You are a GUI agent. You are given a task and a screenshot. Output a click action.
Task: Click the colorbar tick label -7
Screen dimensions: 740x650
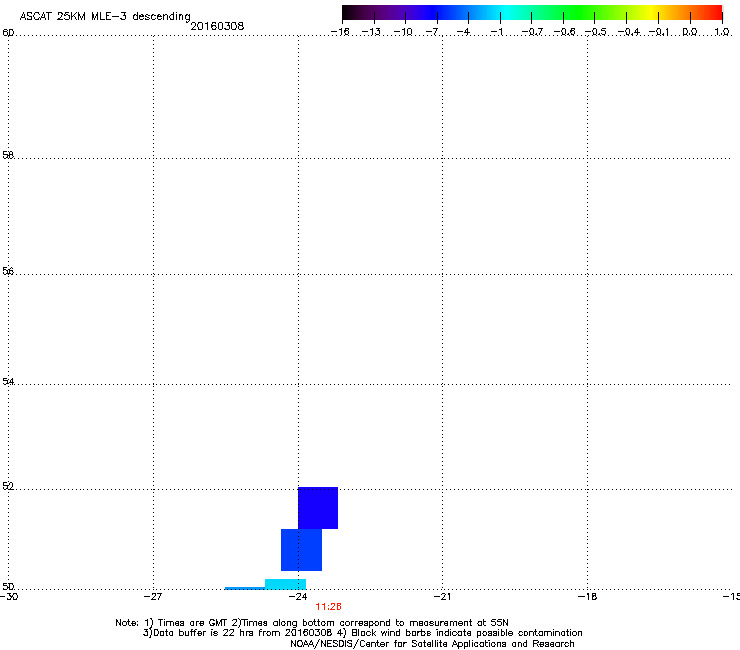pyautogui.click(x=433, y=32)
